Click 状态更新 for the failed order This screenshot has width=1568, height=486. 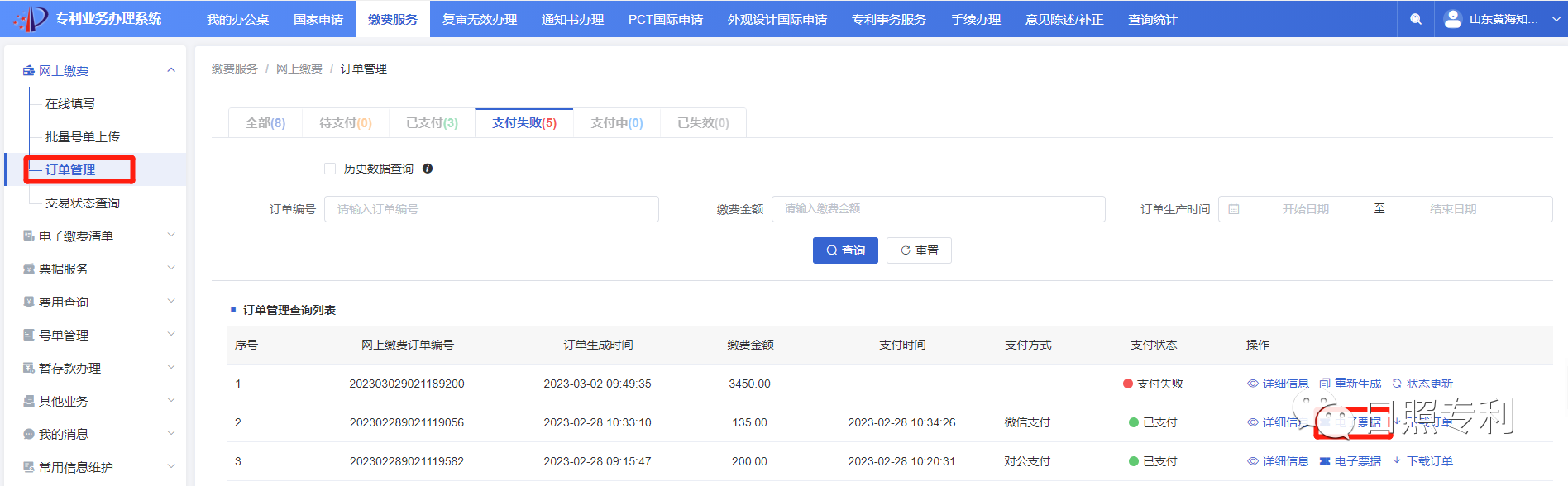pyautogui.click(x=1422, y=384)
